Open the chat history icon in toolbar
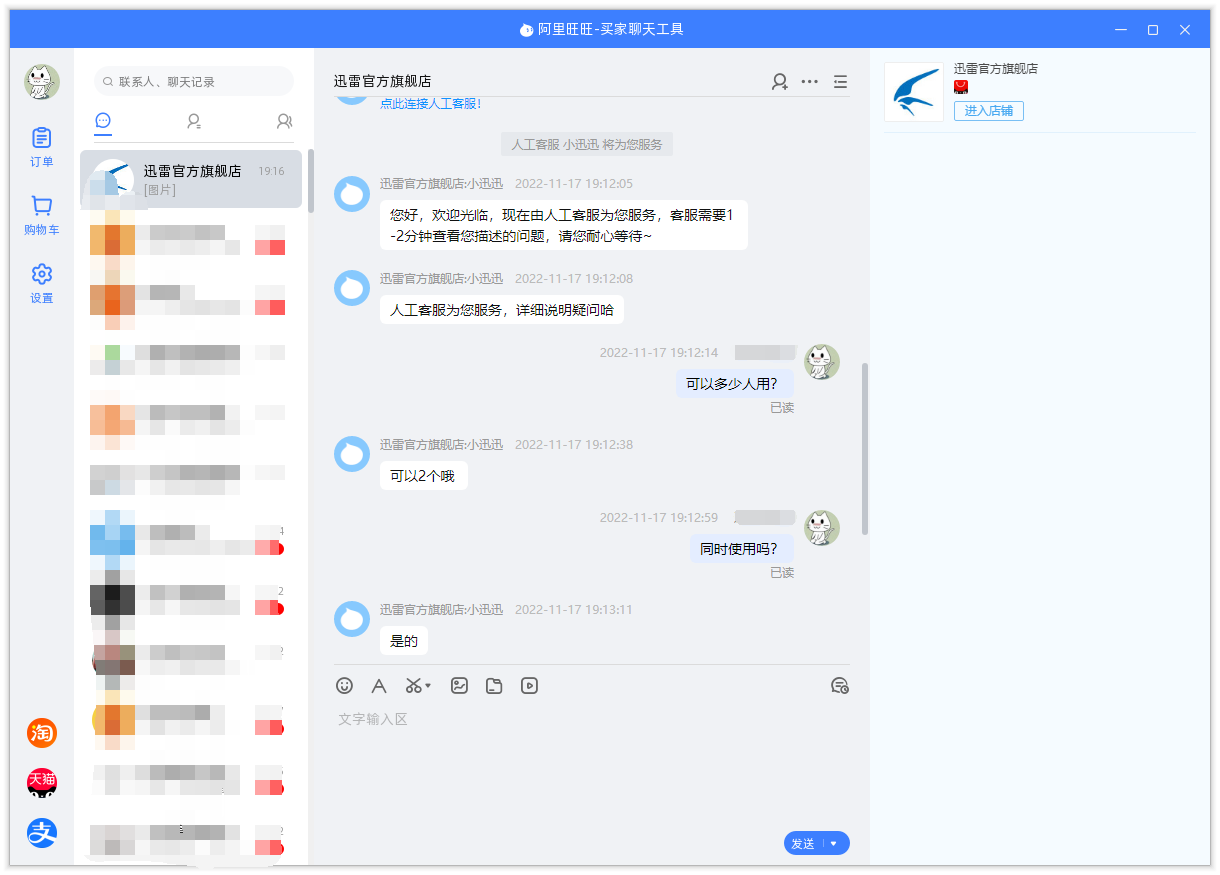Viewport: 1220px width, 875px height. (x=840, y=686)
